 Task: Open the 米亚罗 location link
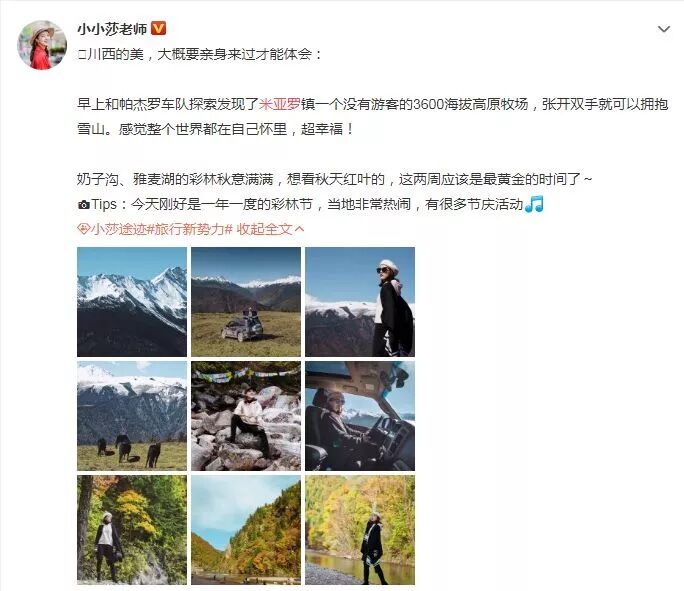point(280,104)
